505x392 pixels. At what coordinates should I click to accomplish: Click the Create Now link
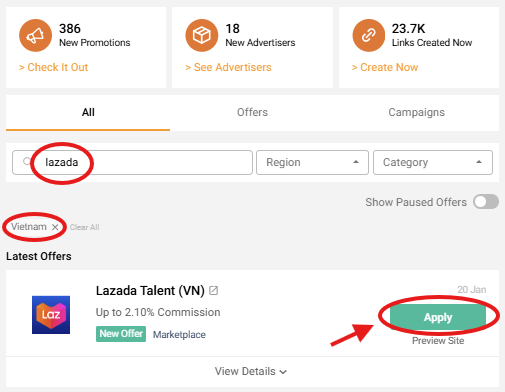[385, 67]
